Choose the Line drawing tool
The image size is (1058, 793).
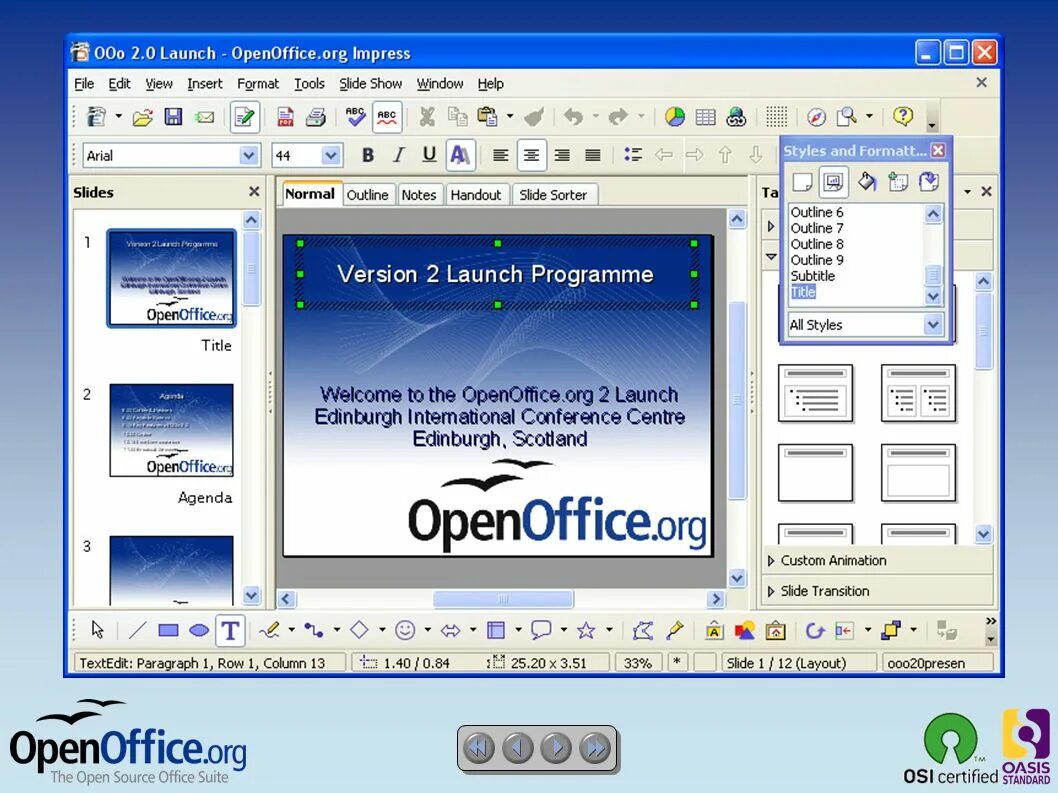click(137, 630)
